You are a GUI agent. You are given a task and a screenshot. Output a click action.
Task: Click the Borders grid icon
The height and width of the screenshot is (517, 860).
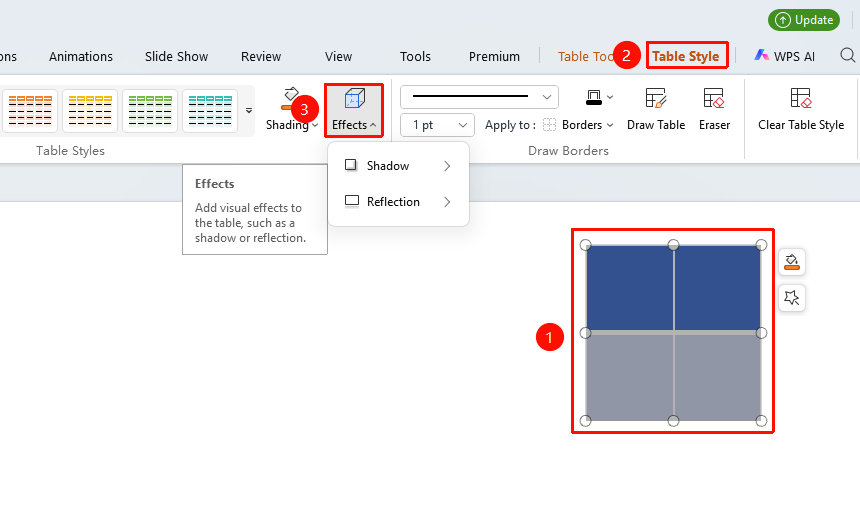(x=549, y=125)
